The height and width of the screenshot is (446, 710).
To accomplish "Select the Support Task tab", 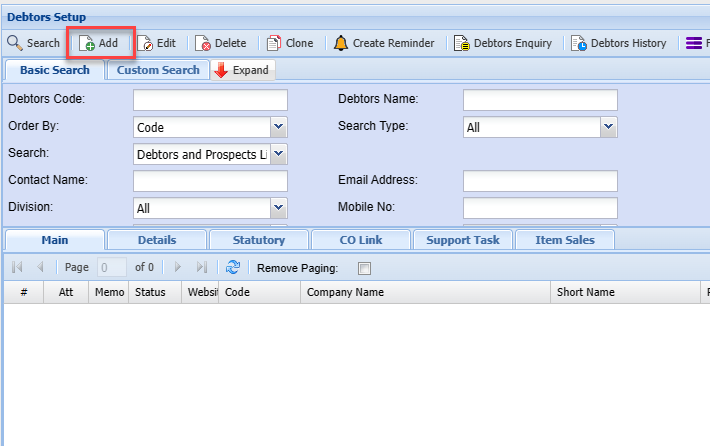I will pyautogui.click(x=463, y=240).
